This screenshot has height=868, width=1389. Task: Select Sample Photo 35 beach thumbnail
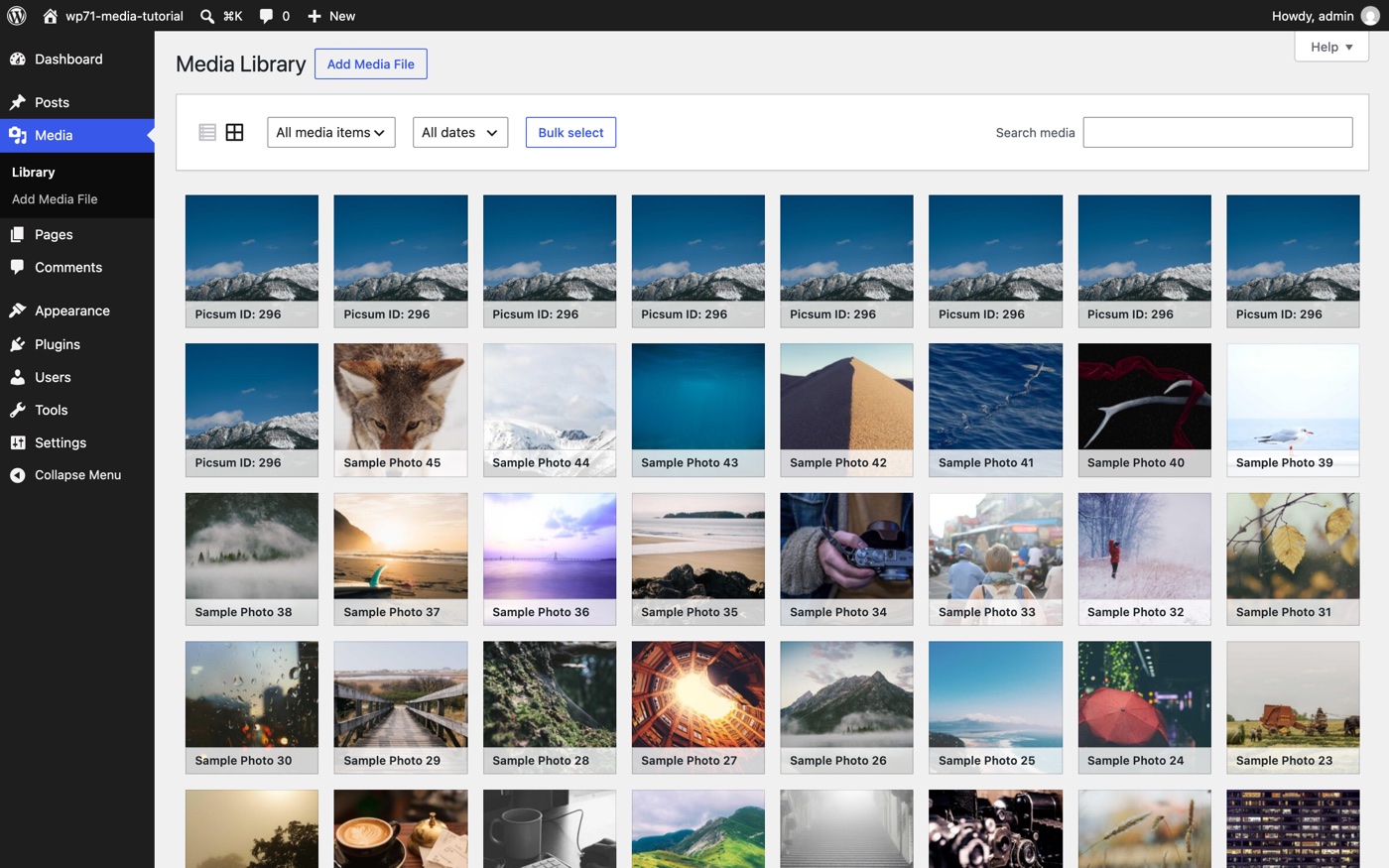click(x=698, y=558)
